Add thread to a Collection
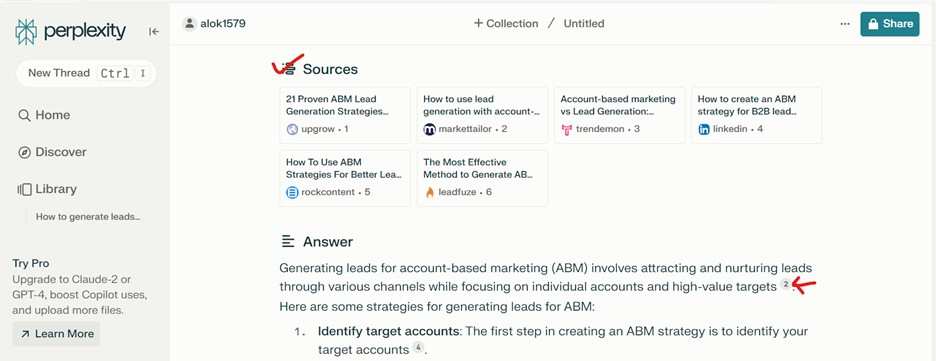 point(506,24)
